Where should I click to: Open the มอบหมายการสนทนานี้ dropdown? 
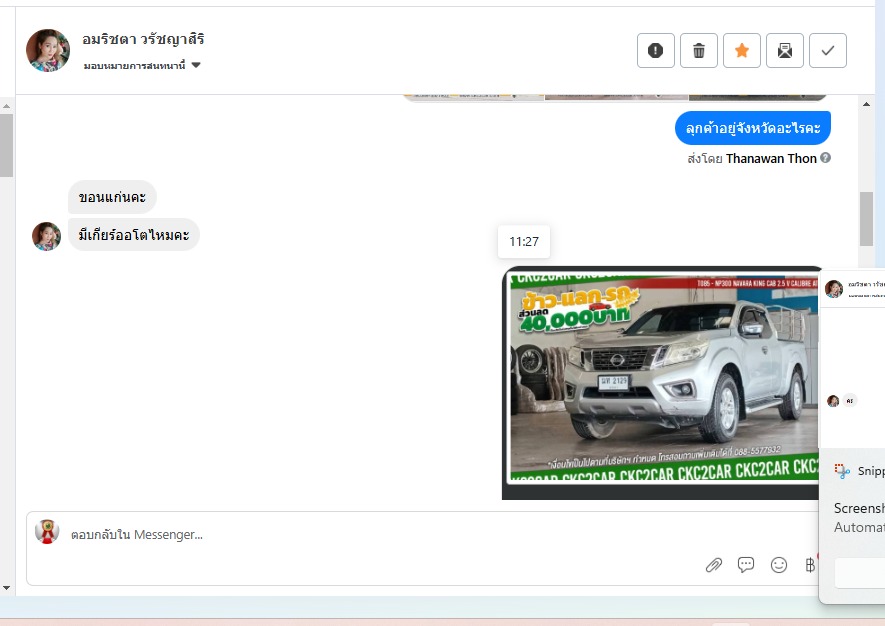click(142, 65)
